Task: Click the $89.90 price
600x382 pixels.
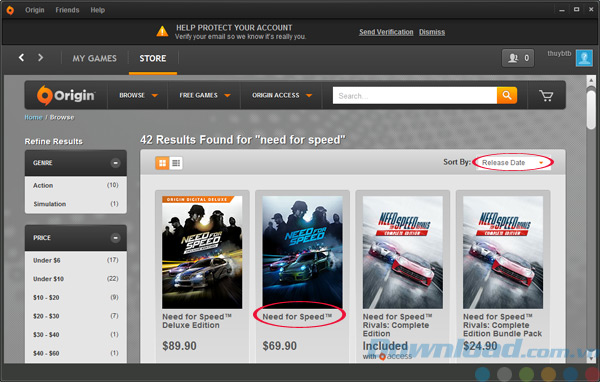Action: click(x=179, y=346)
